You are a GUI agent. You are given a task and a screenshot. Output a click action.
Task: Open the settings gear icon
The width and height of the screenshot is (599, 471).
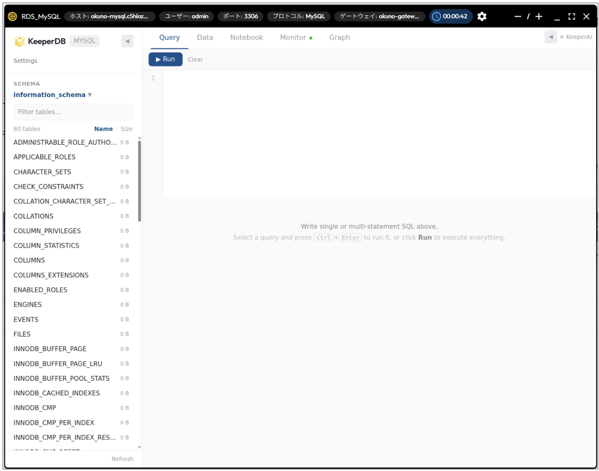[x=482, y=16]
